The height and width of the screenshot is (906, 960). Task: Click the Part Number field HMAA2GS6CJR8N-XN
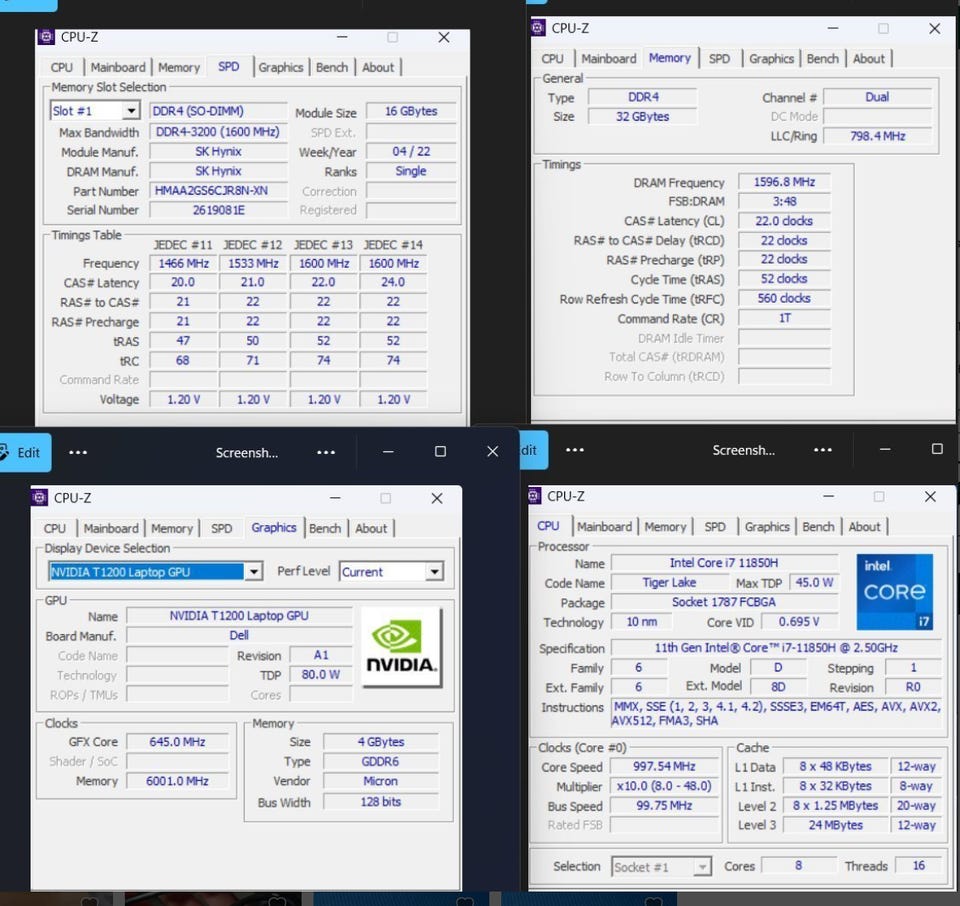point(219,191)
